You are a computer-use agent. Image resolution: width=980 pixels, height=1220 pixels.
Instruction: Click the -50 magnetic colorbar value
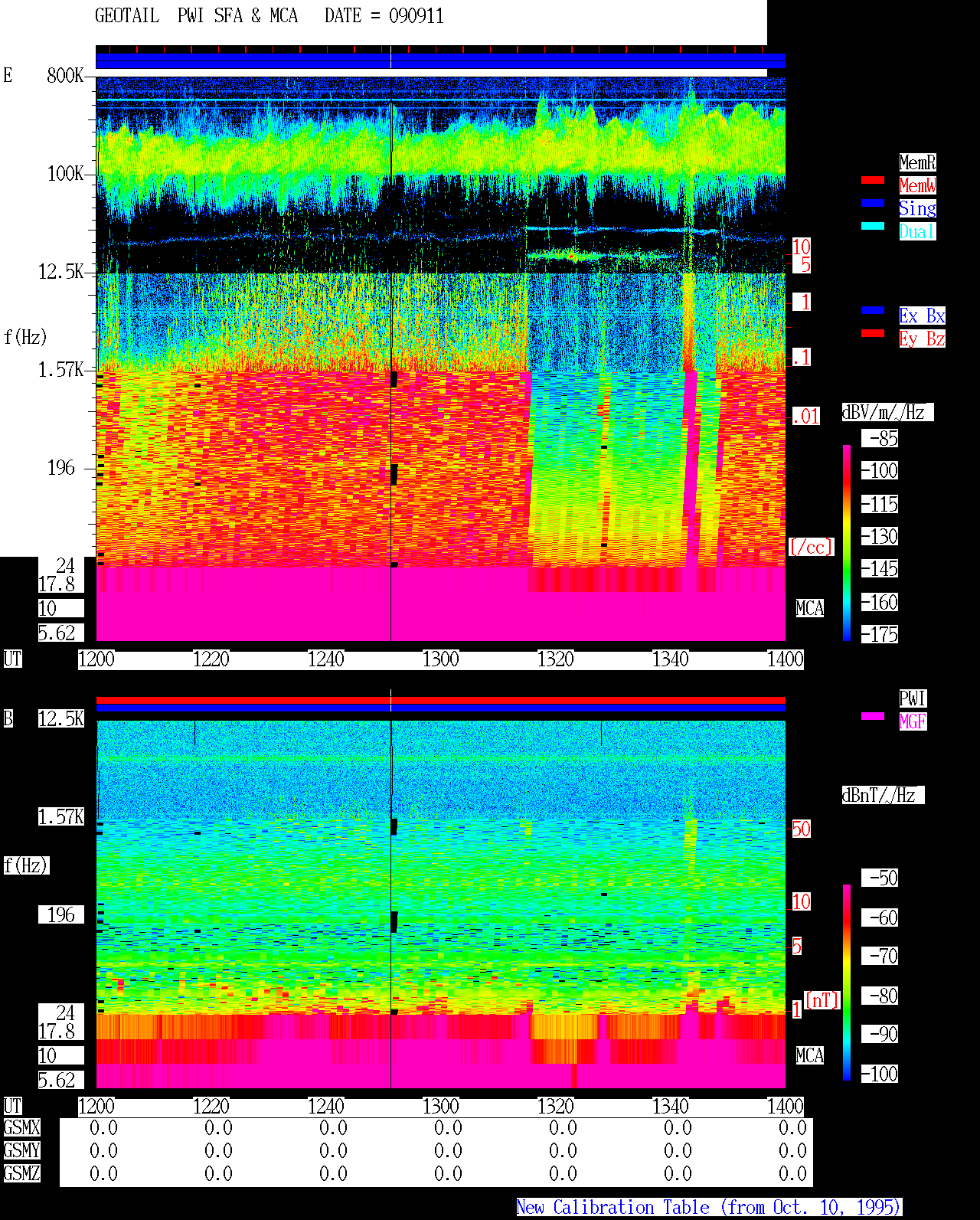point(880,878)
